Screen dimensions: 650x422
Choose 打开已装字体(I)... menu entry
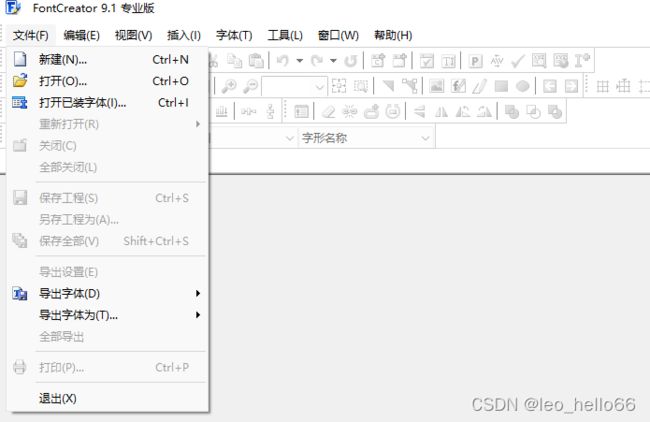click(108, 102)
